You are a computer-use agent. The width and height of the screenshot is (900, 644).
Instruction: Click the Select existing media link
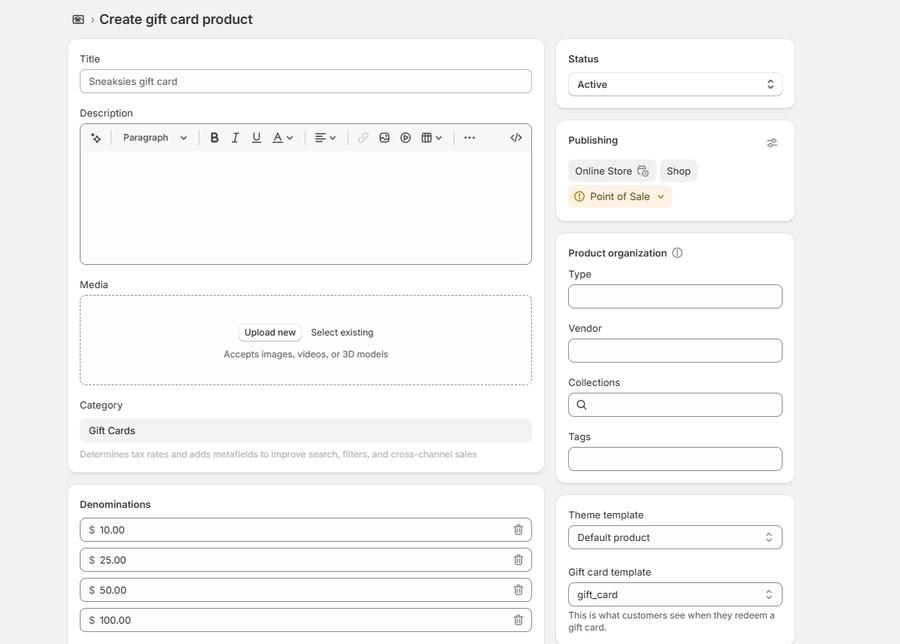tap(342, 333)
